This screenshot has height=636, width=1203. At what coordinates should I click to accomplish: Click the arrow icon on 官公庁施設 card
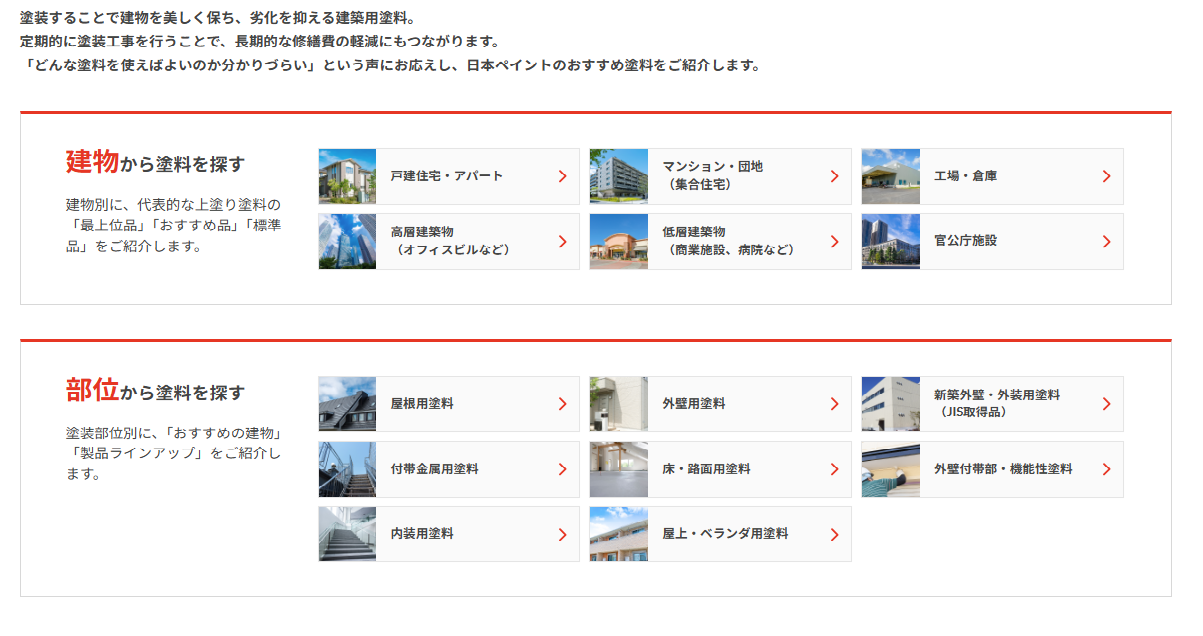click(x=1106, y=241)
